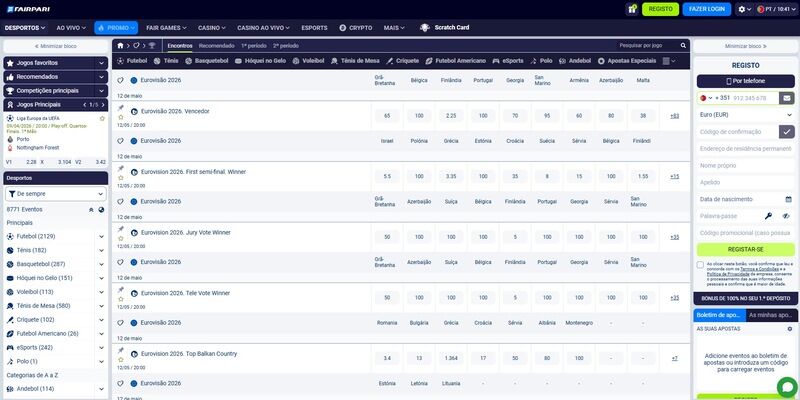Switch registration to email envelope icon
The height and width of the screenshot is (400, 800).
787,98
